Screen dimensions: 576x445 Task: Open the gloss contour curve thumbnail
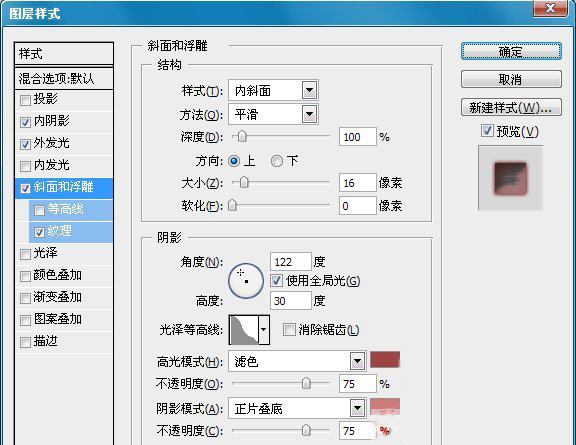point(244,330)
